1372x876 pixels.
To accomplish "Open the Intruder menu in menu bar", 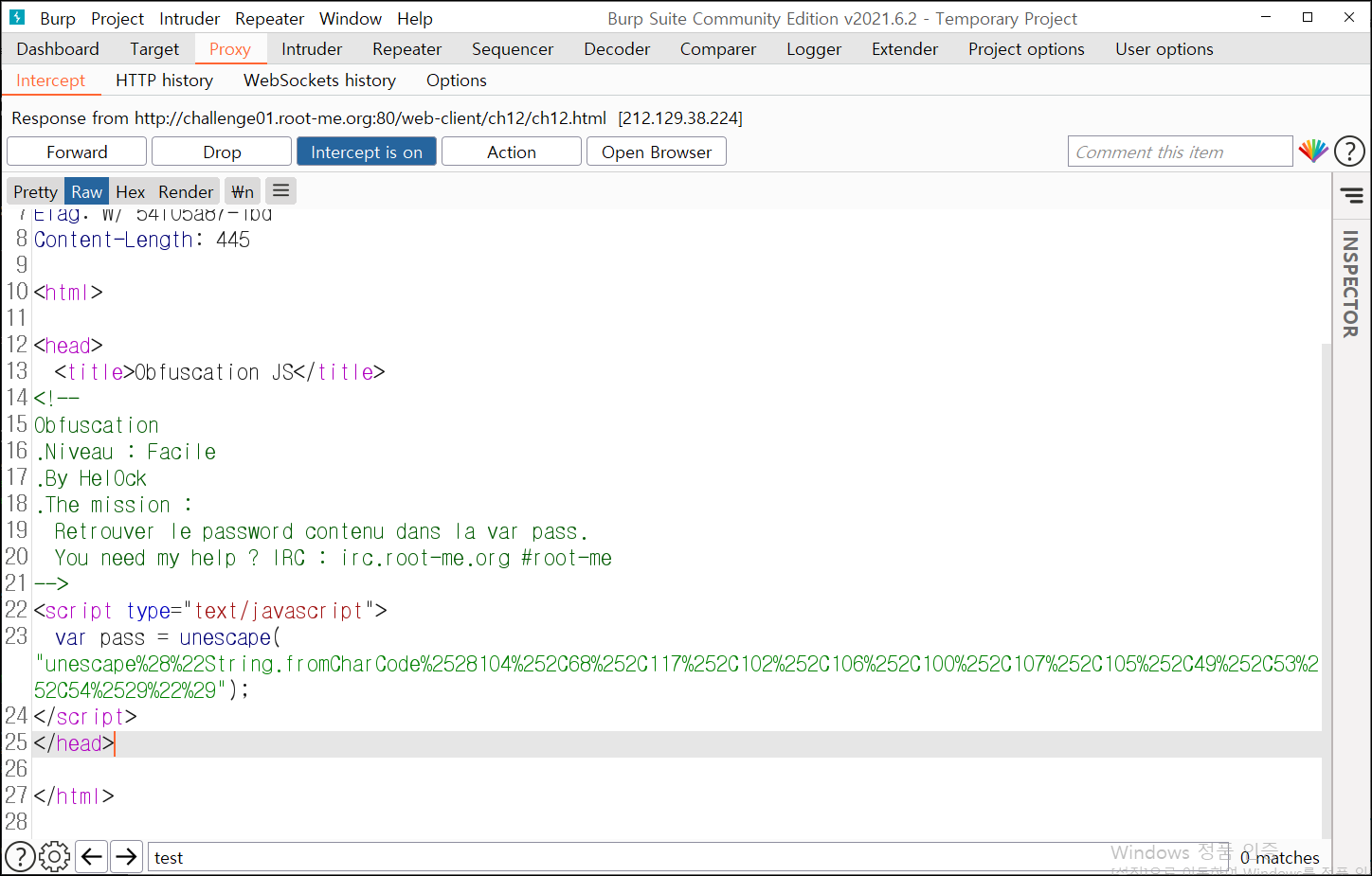I will click(x=190, y=18).
